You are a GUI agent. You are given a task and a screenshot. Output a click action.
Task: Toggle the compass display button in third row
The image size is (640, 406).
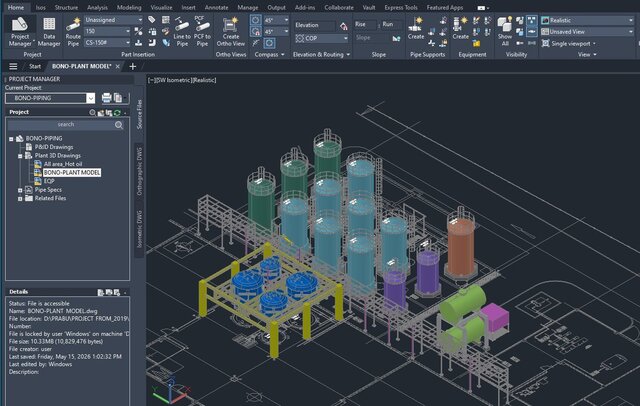pyautogui.click(x=269, y=43)
